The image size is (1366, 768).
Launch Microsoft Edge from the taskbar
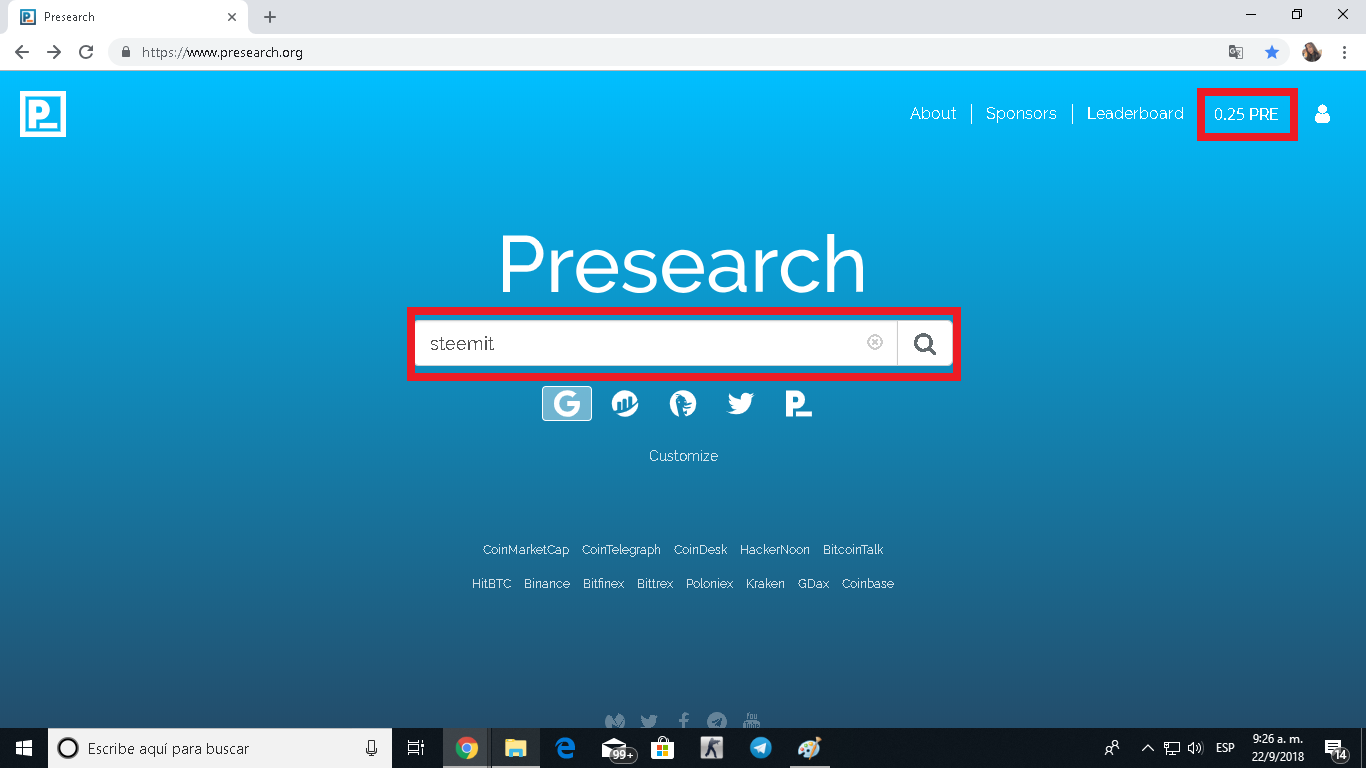tap(564, 748)
